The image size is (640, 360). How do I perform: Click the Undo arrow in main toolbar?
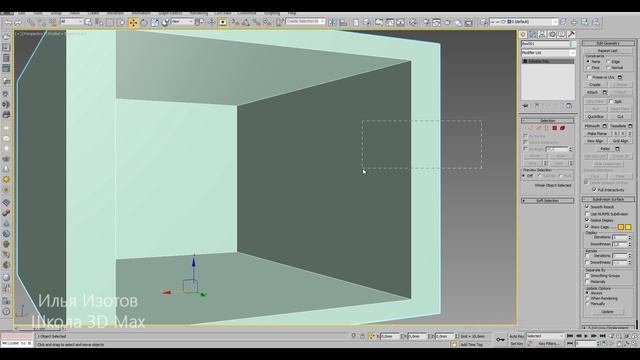[x=8, y=22]
